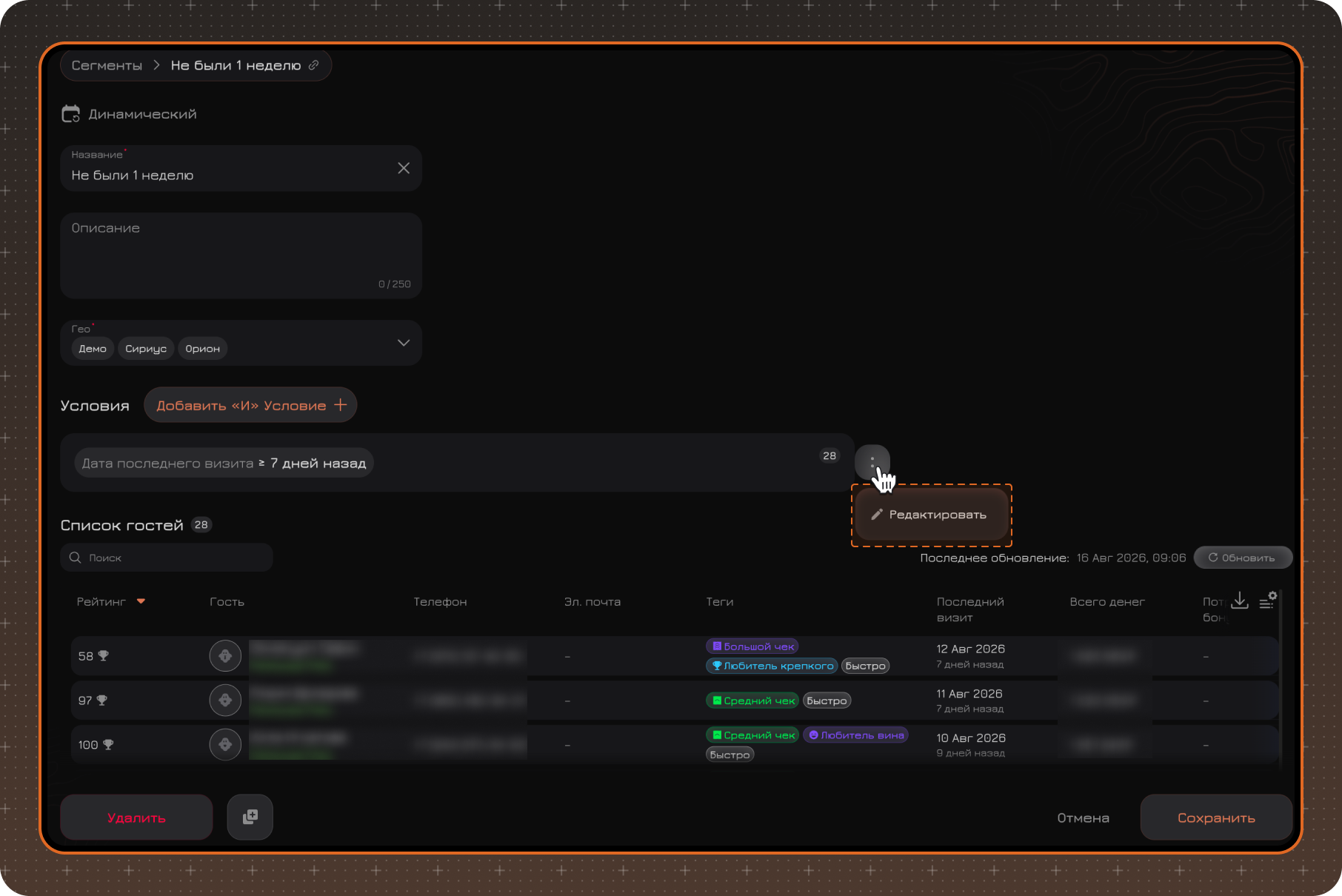Click the 10 Авг 2026 visit date
This screenshot has width=1342, height=896.
coord(971,738)
